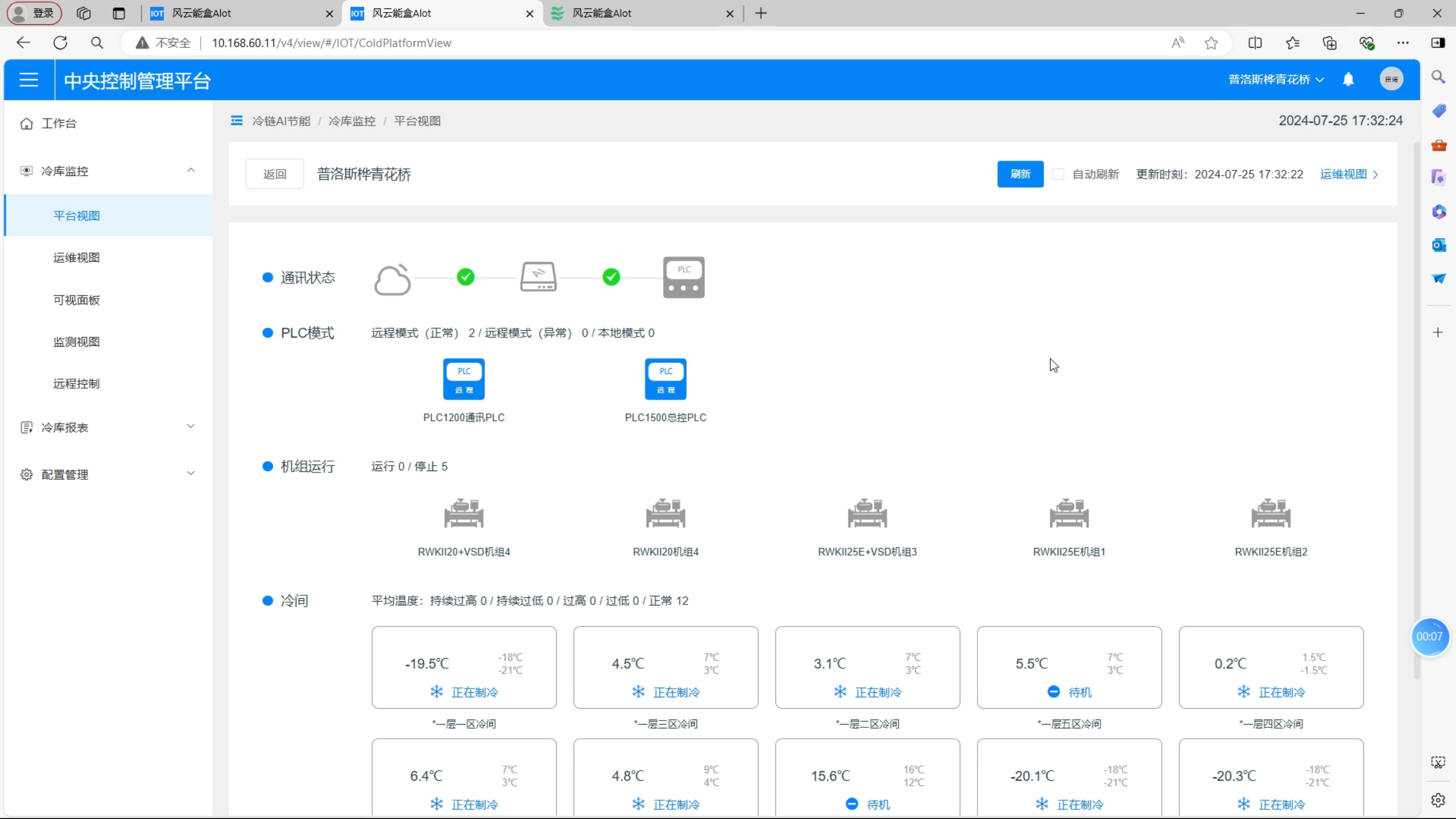
Task: Open the notification bell
Action: (1348, 80)
